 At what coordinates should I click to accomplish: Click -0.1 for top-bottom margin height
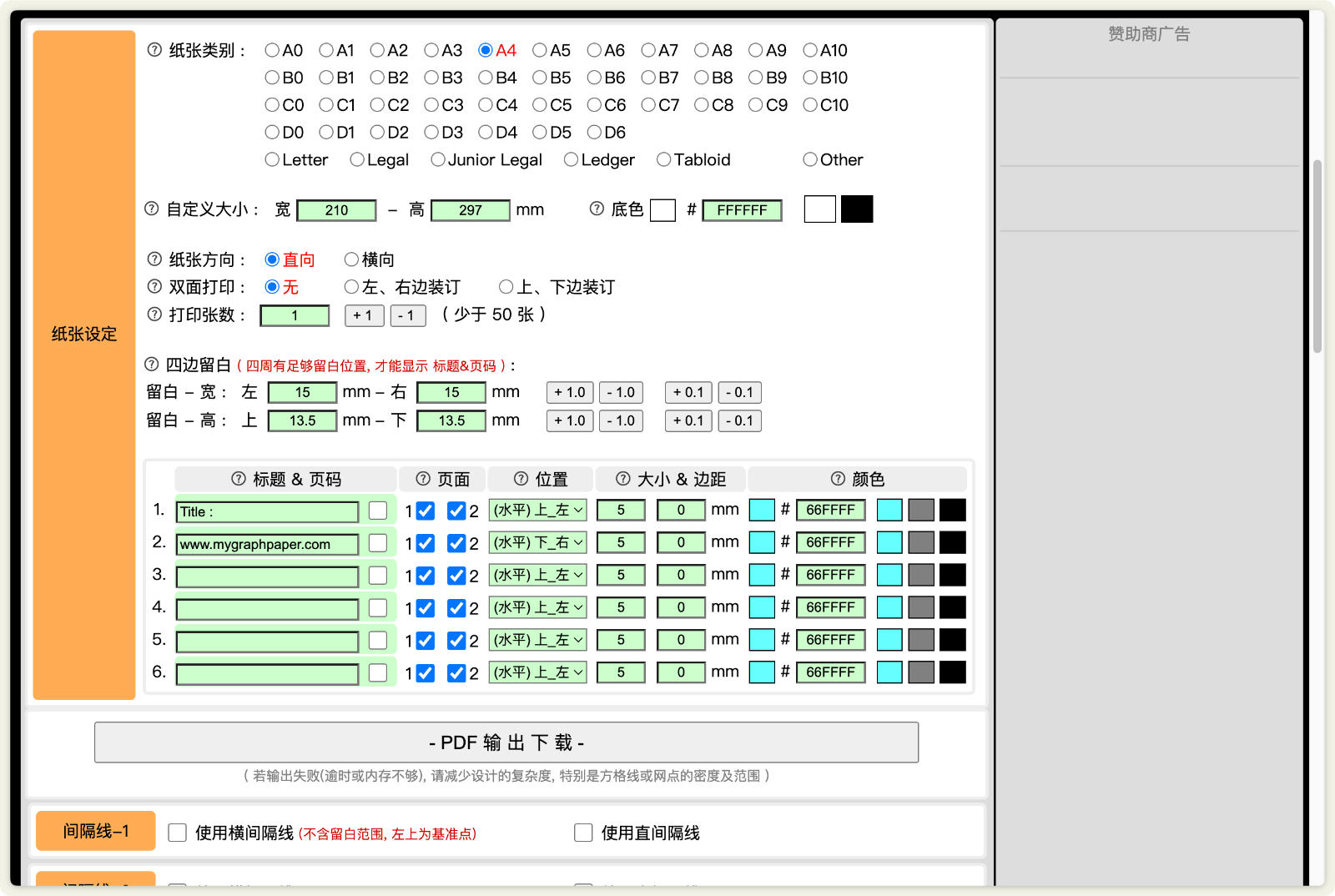tap(739, 420)
